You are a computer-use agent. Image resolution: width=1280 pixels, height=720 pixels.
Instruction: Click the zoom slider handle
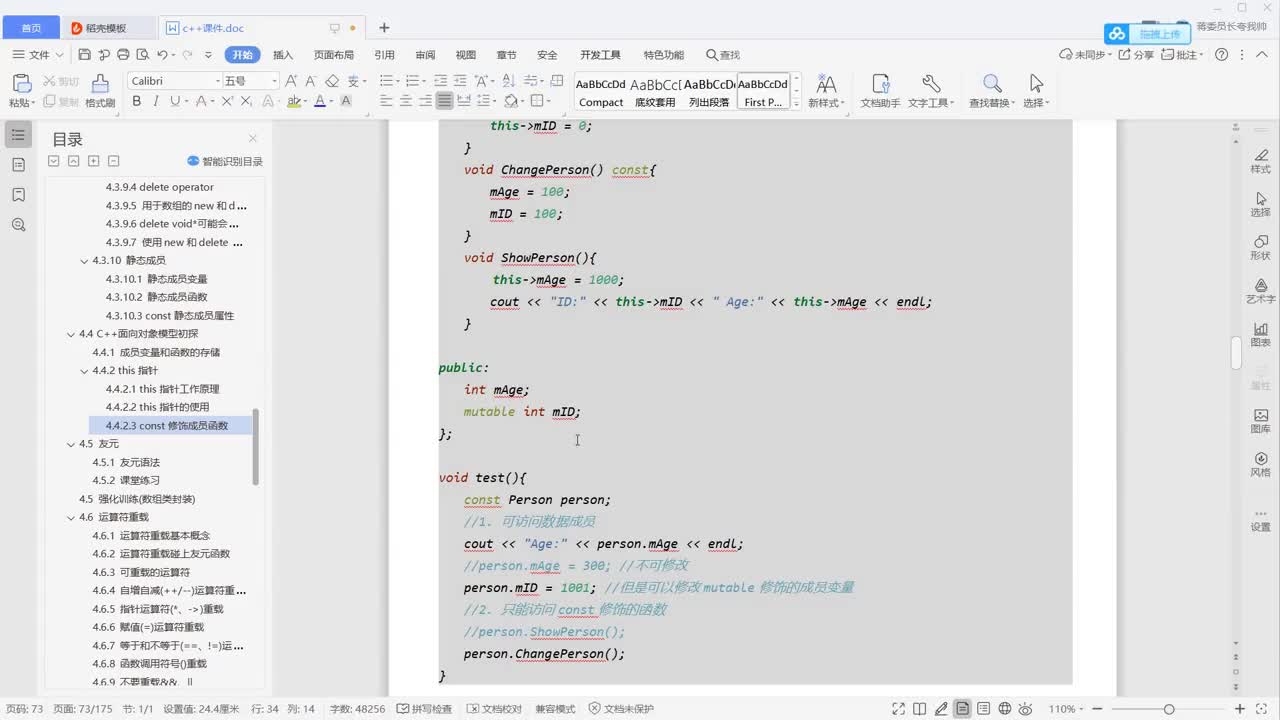coord(1169,709)
